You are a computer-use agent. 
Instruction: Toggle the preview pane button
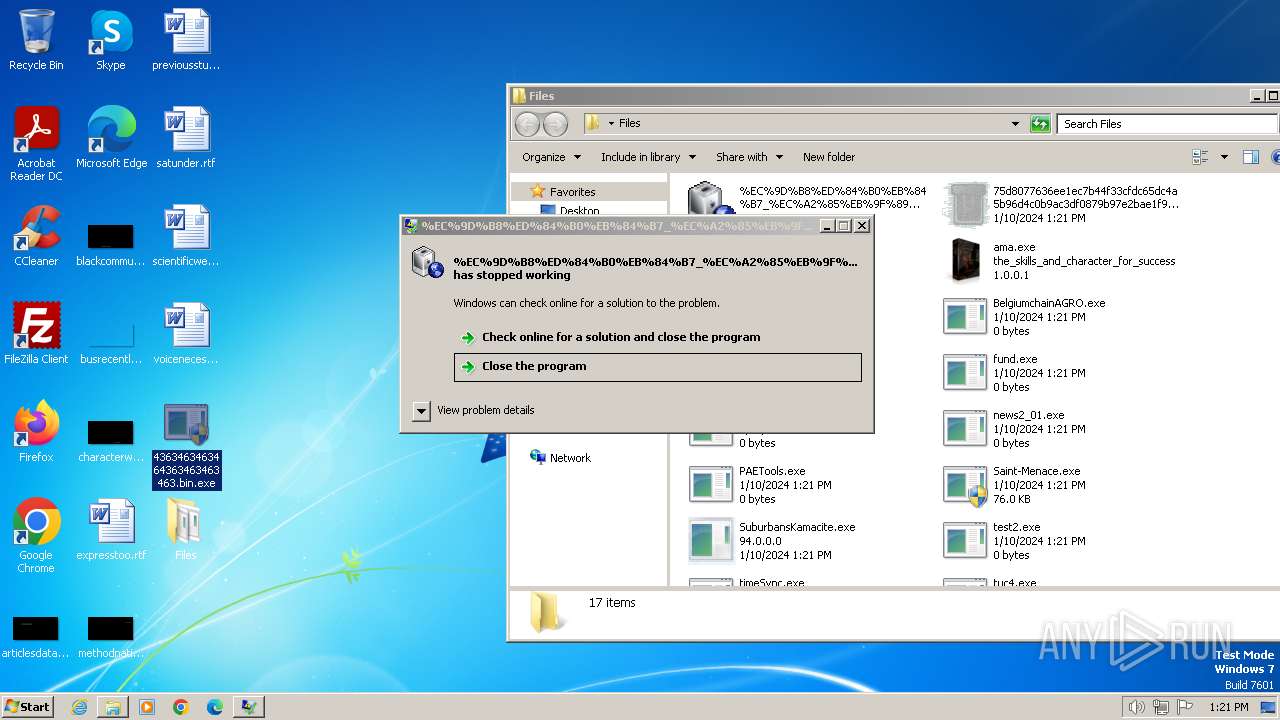click(x=1250, y=157)
